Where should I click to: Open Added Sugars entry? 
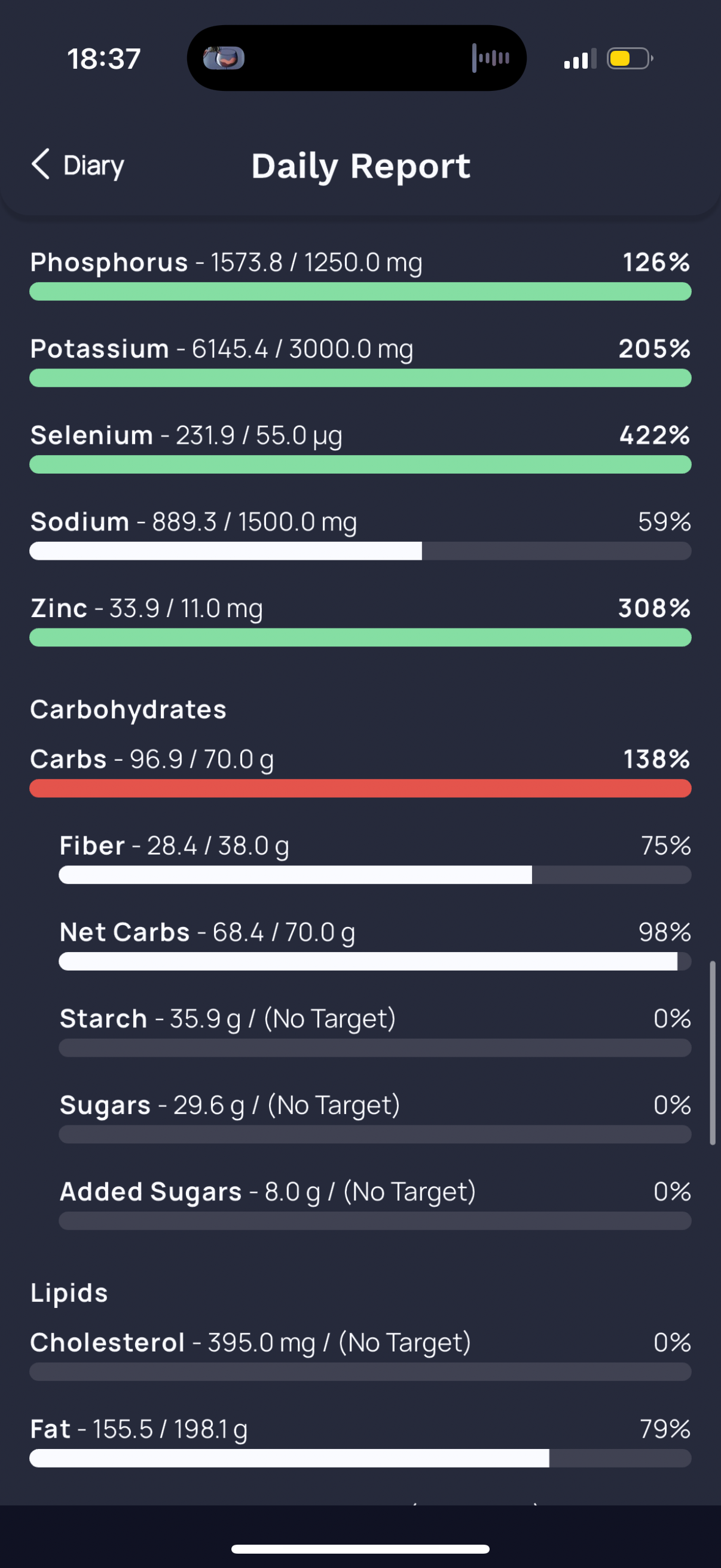tap(375, 1203)
